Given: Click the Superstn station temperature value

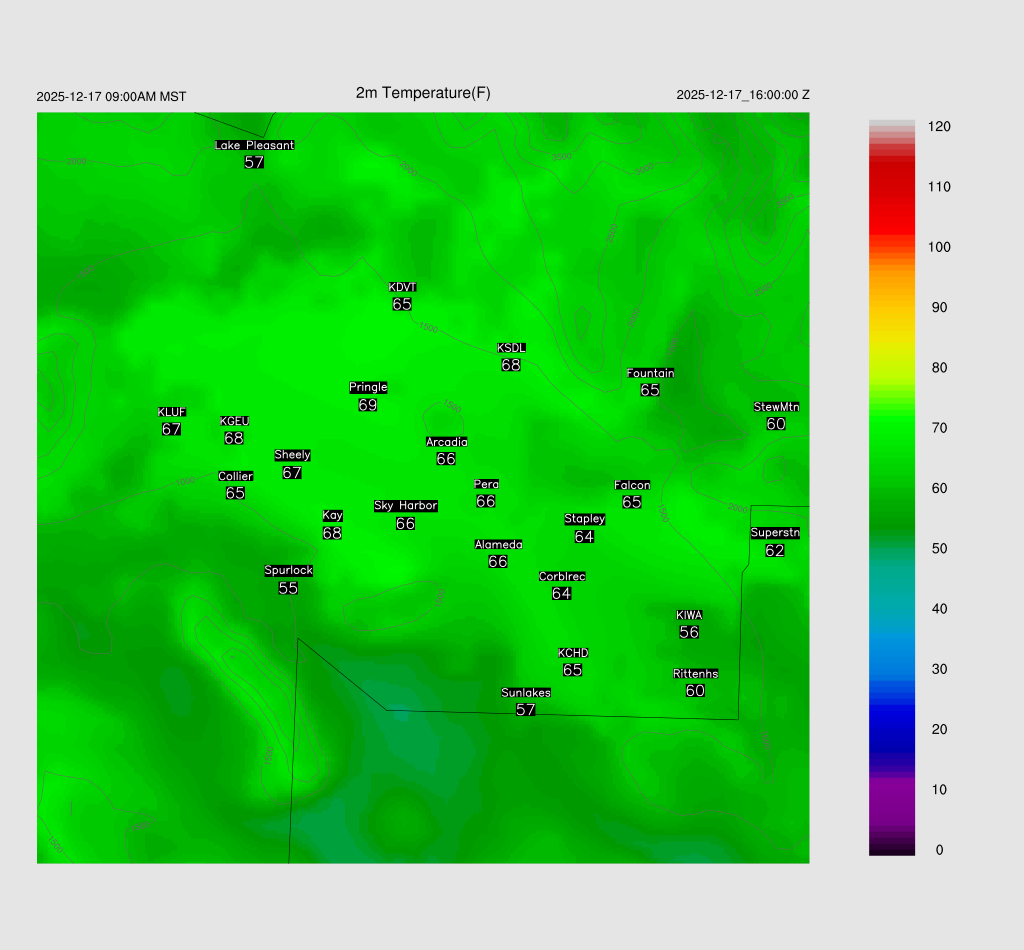Looking at the screenshot, I should click(x=775, y=550).
